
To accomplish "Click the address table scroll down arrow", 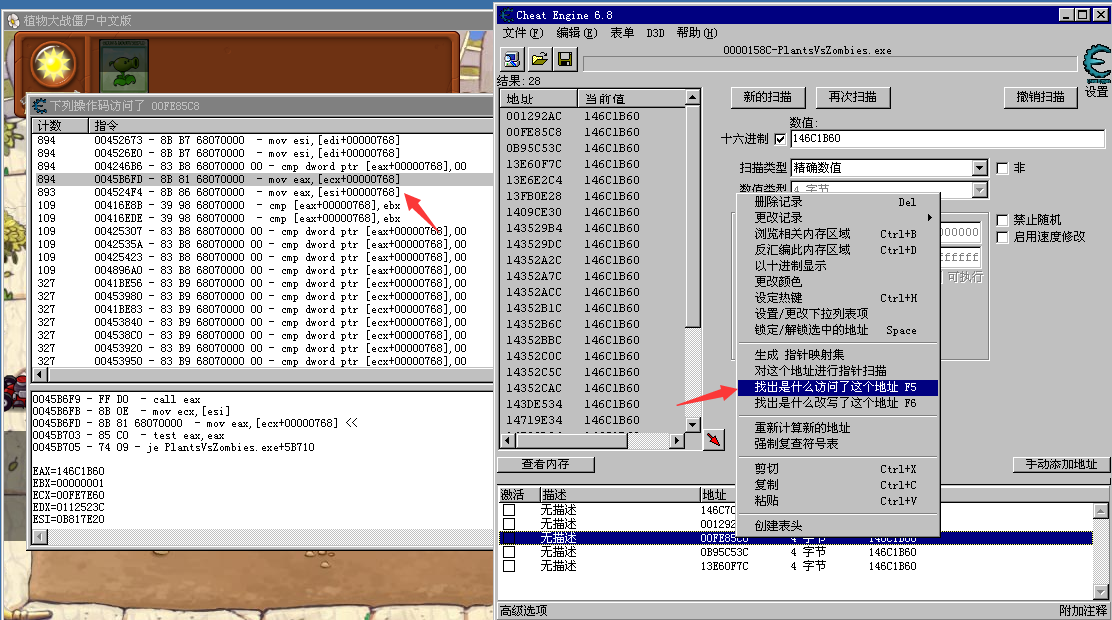I will tap(1101, 591).
